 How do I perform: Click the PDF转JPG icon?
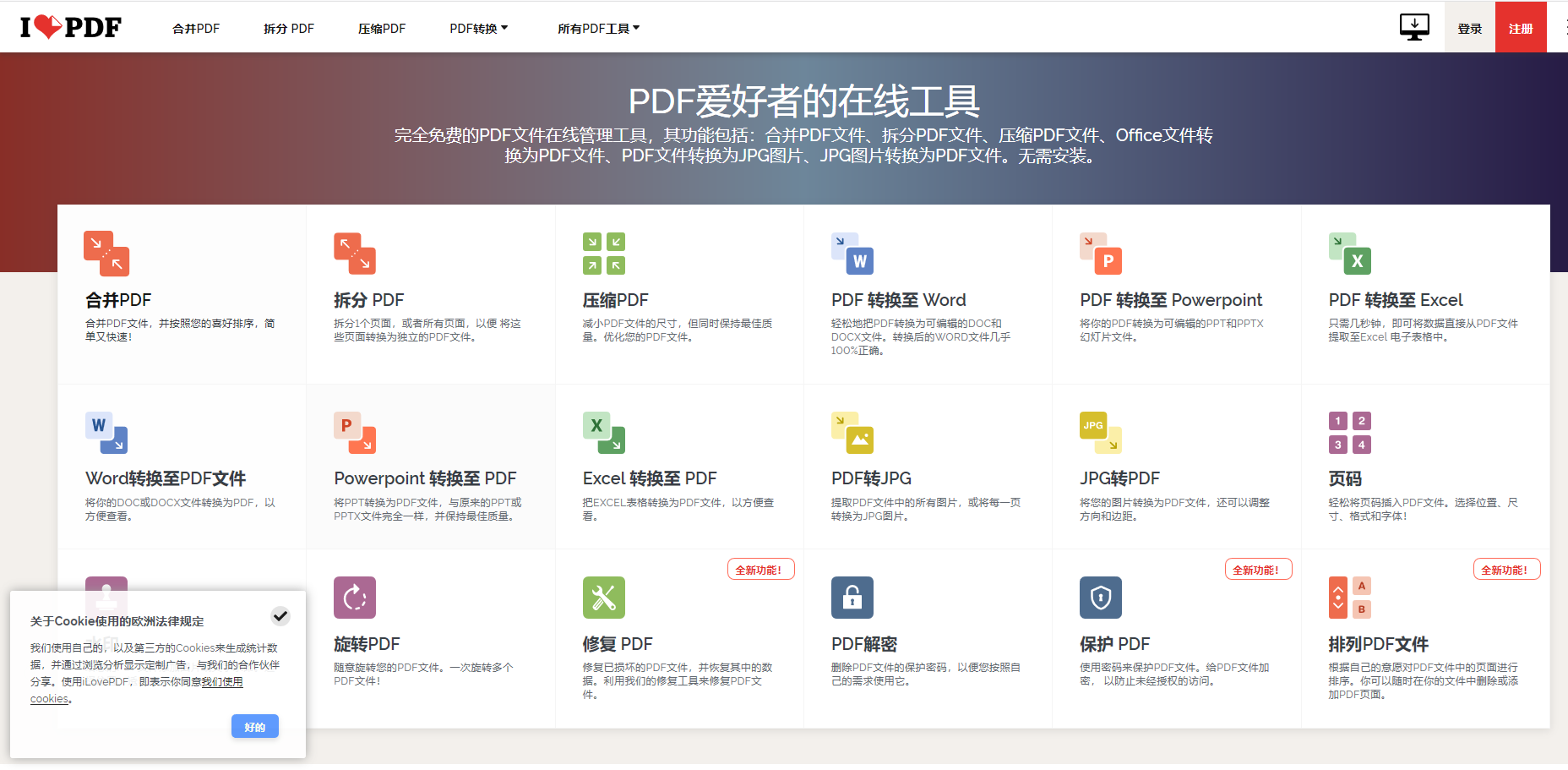coord(852,433)
